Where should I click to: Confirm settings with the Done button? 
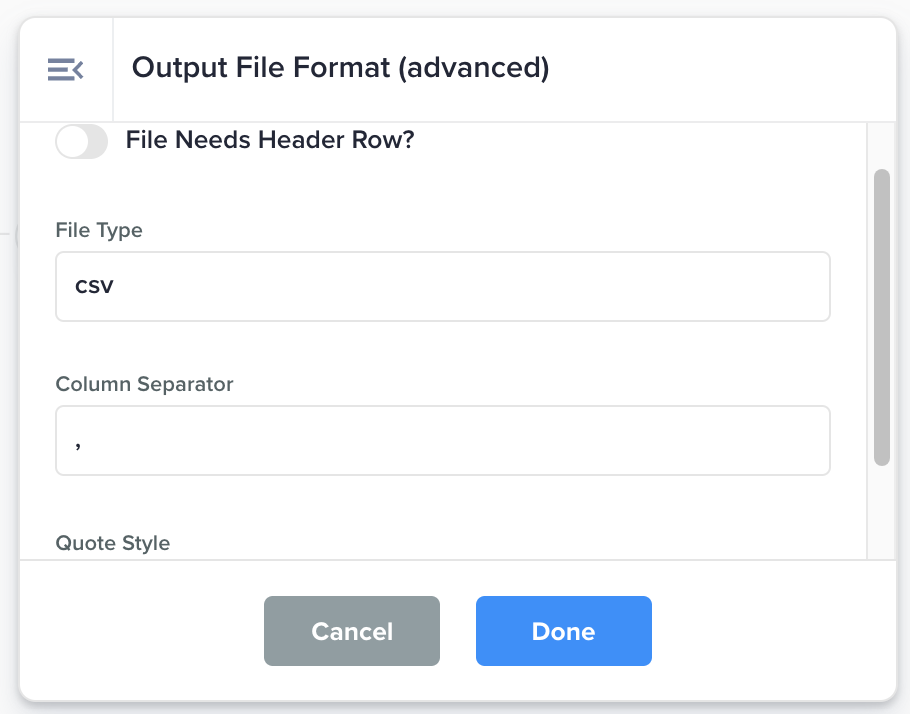click(563, 631)
